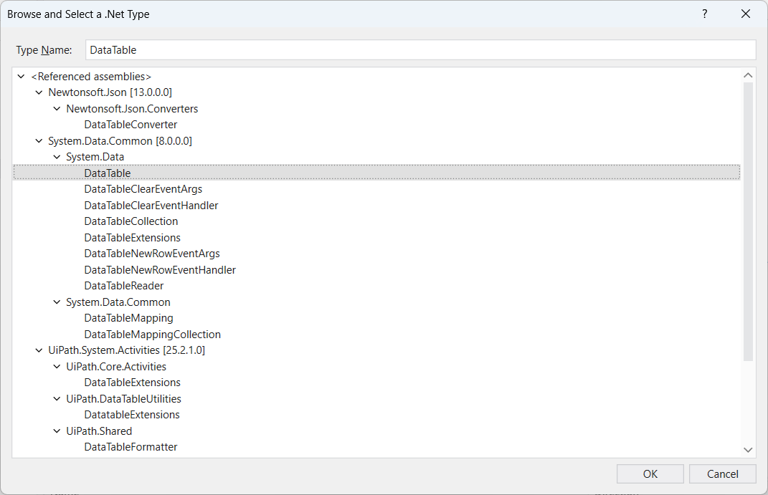Select DataTableFormatter type

pyautogui.click(x=131, y=447)
